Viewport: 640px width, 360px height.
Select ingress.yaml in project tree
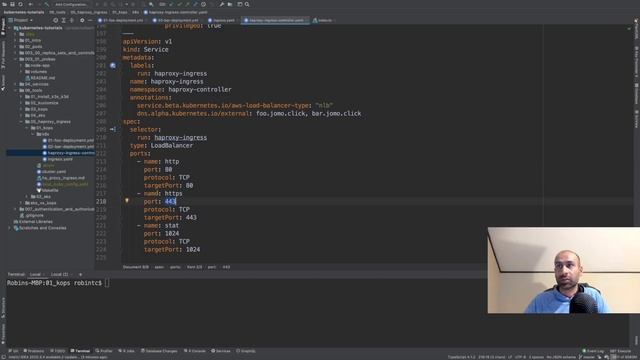[x=58, y=159]
